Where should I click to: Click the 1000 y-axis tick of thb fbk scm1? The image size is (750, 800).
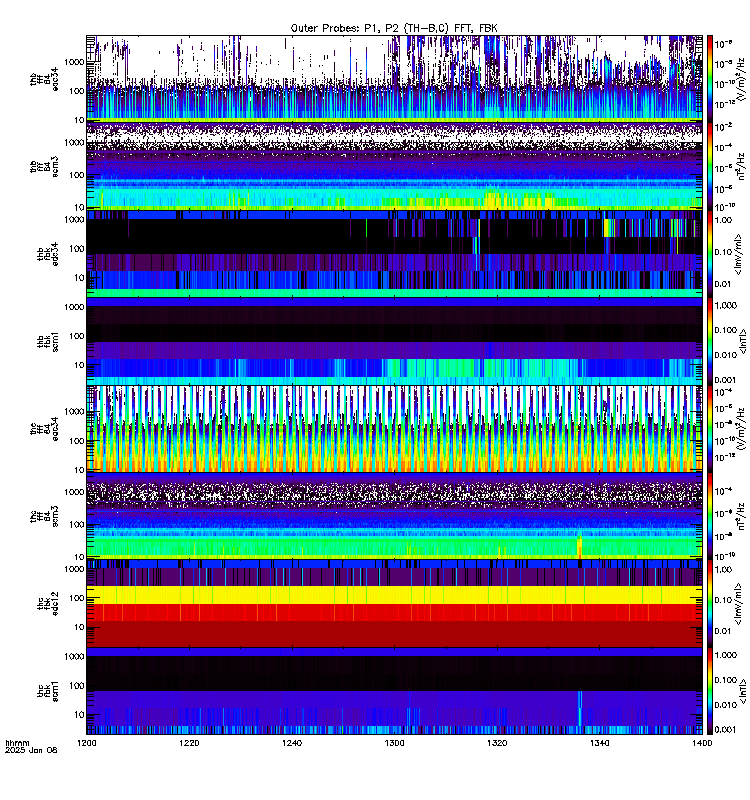click(x=74, y=307)
